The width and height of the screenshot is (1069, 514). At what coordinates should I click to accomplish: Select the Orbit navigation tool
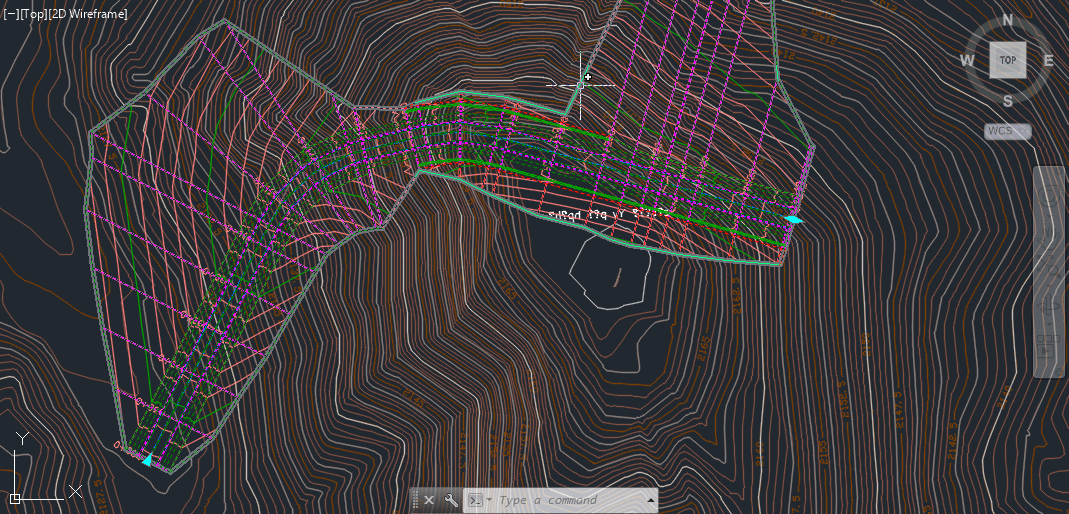click(x=1049, y=305)
